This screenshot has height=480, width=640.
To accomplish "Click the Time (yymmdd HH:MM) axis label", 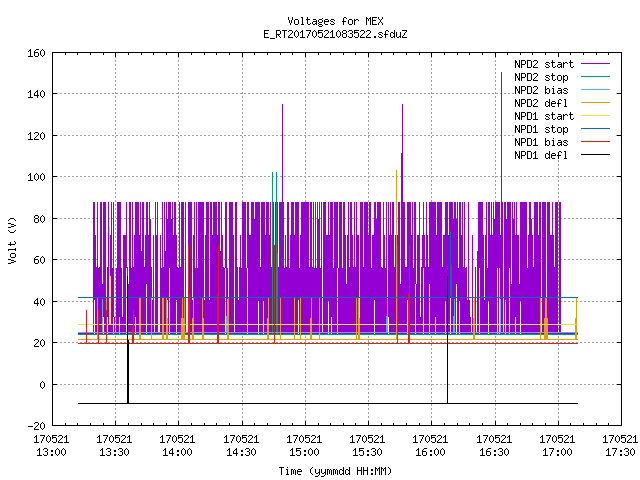I will (x=335, y=471).
